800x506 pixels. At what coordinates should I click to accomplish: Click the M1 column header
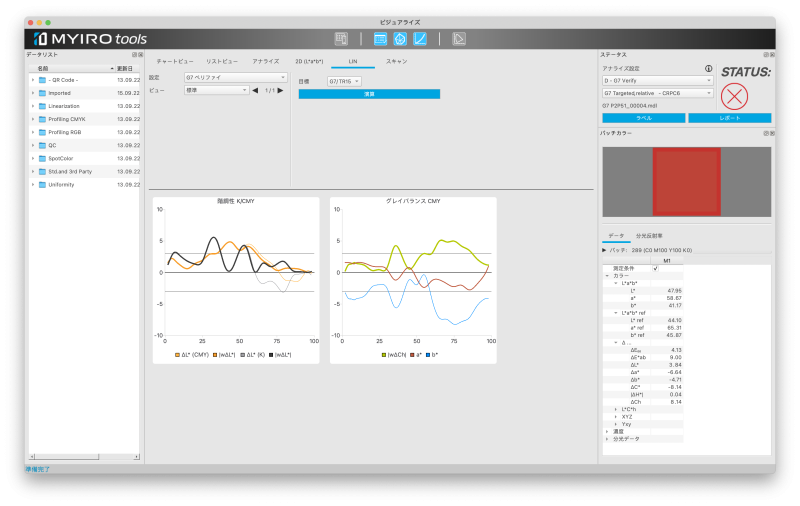point(667,261)
